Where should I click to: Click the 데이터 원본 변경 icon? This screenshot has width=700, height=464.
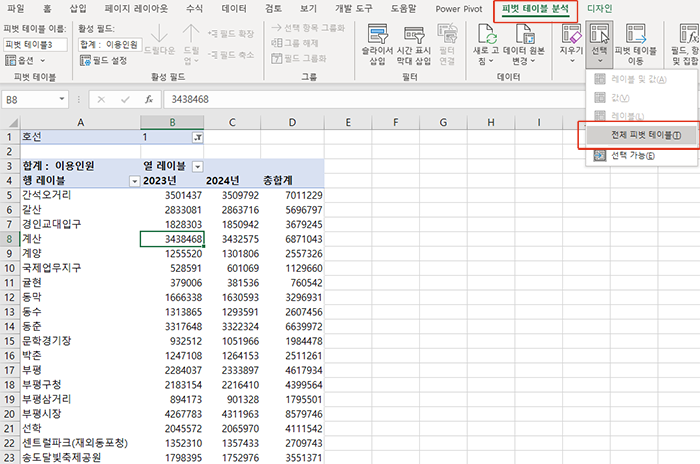coord(524,34)
